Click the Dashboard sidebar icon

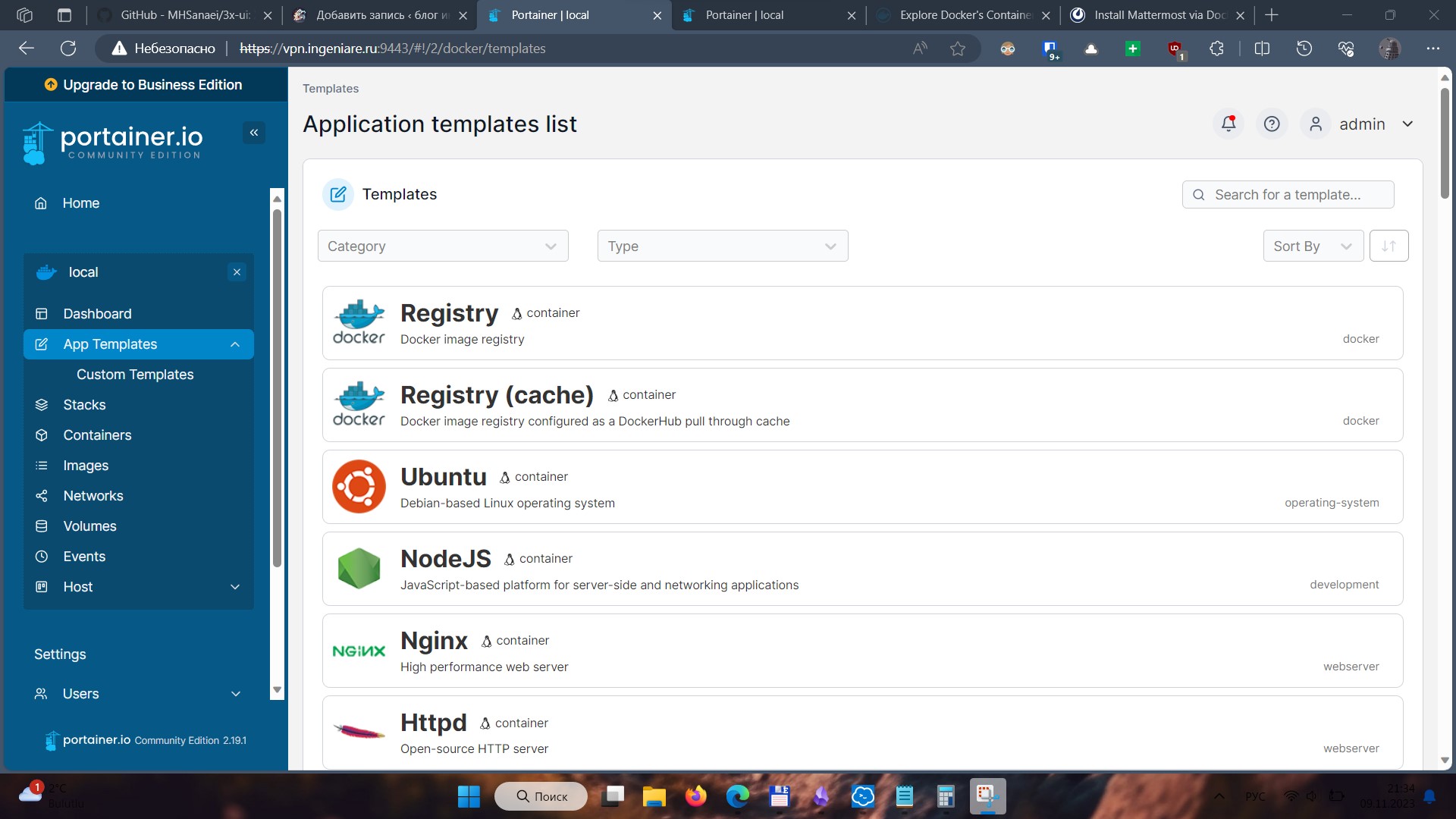[42, 314]
